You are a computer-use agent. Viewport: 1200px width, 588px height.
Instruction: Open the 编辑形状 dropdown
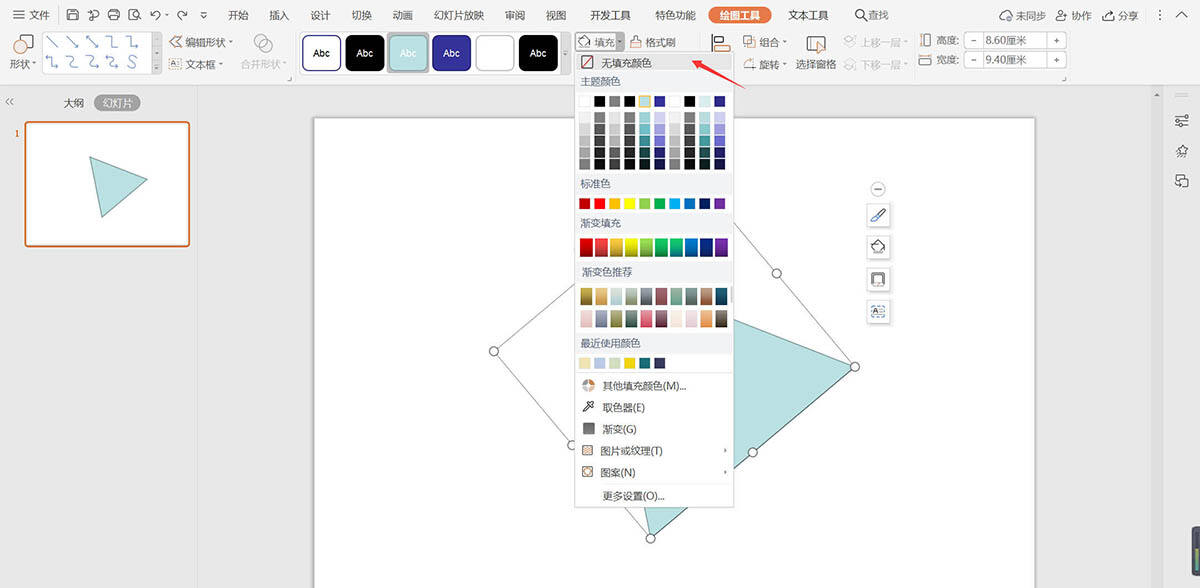coord(201,42)
